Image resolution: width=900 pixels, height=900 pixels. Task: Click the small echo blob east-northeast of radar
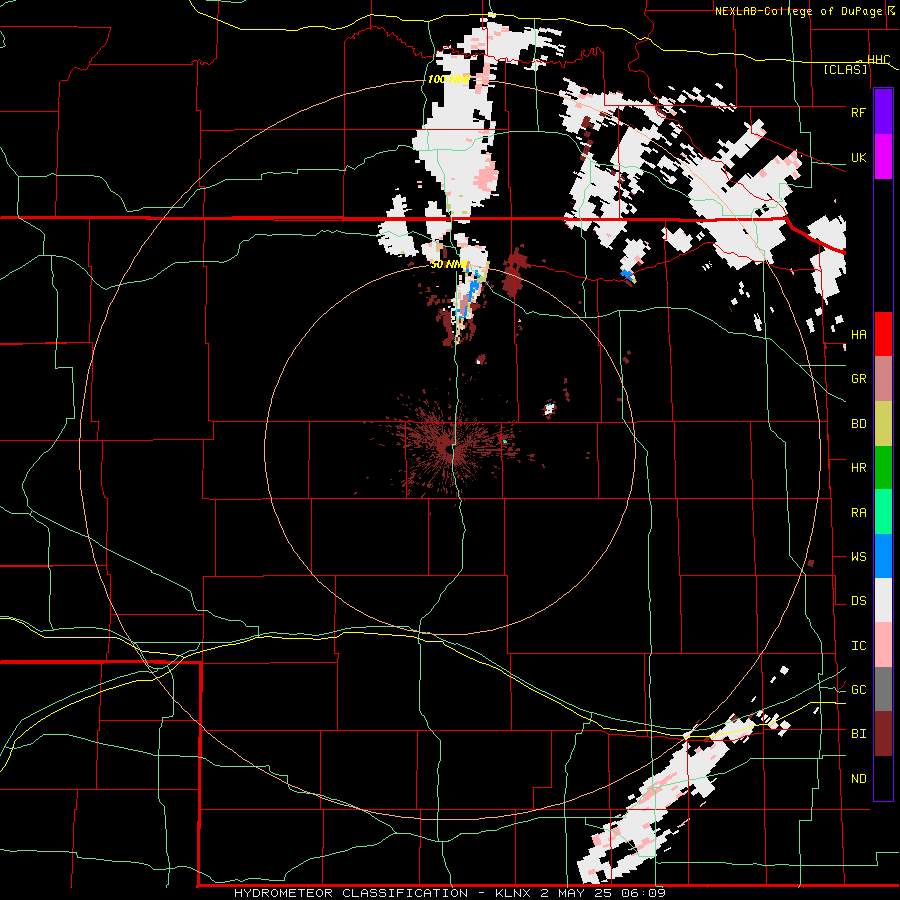[550, 408]
